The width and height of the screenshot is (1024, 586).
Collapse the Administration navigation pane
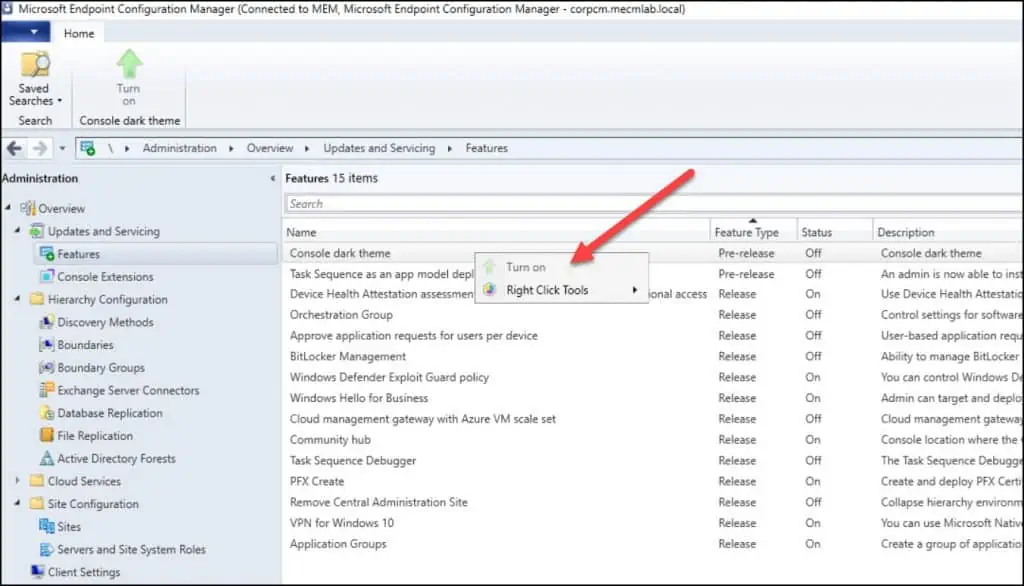coord(272,178)
